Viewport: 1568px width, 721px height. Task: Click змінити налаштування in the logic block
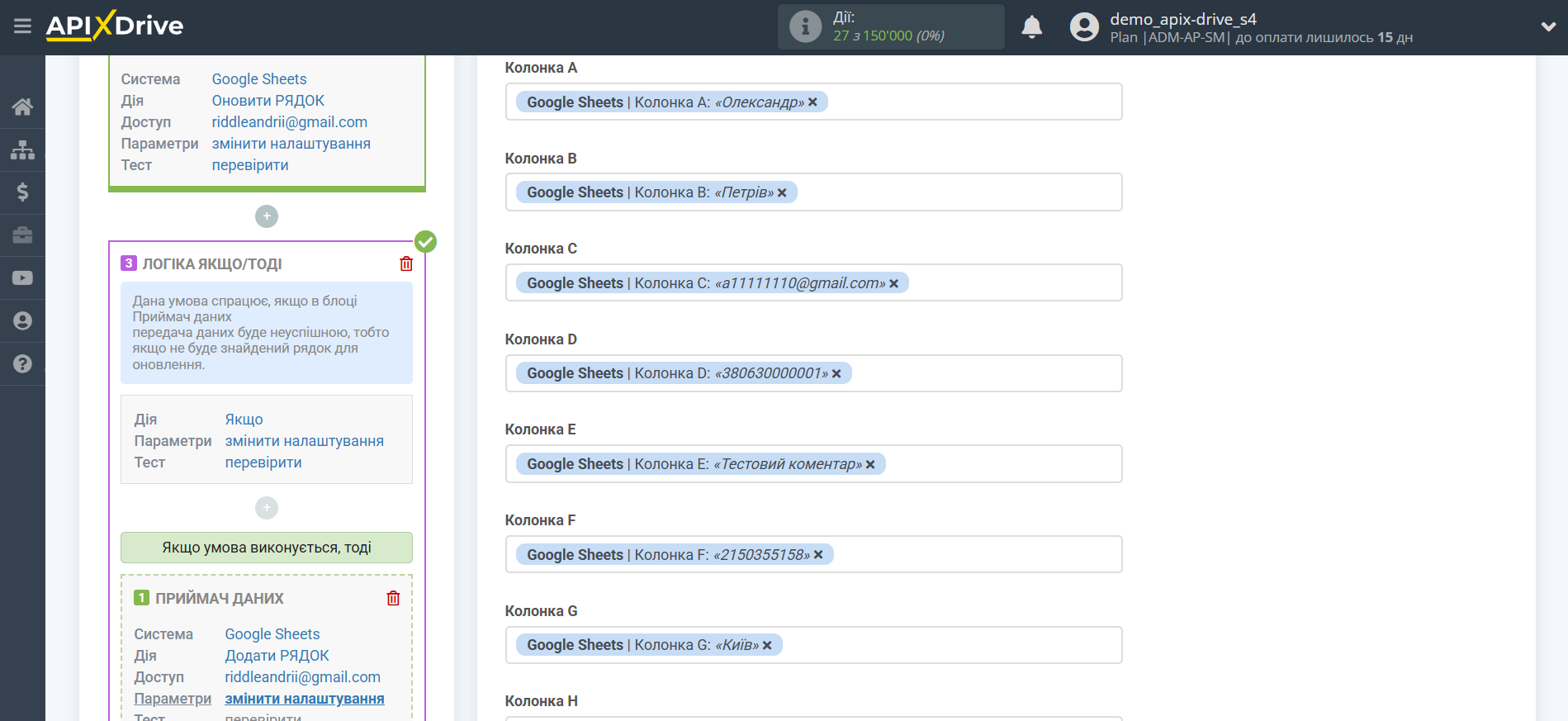305,441
